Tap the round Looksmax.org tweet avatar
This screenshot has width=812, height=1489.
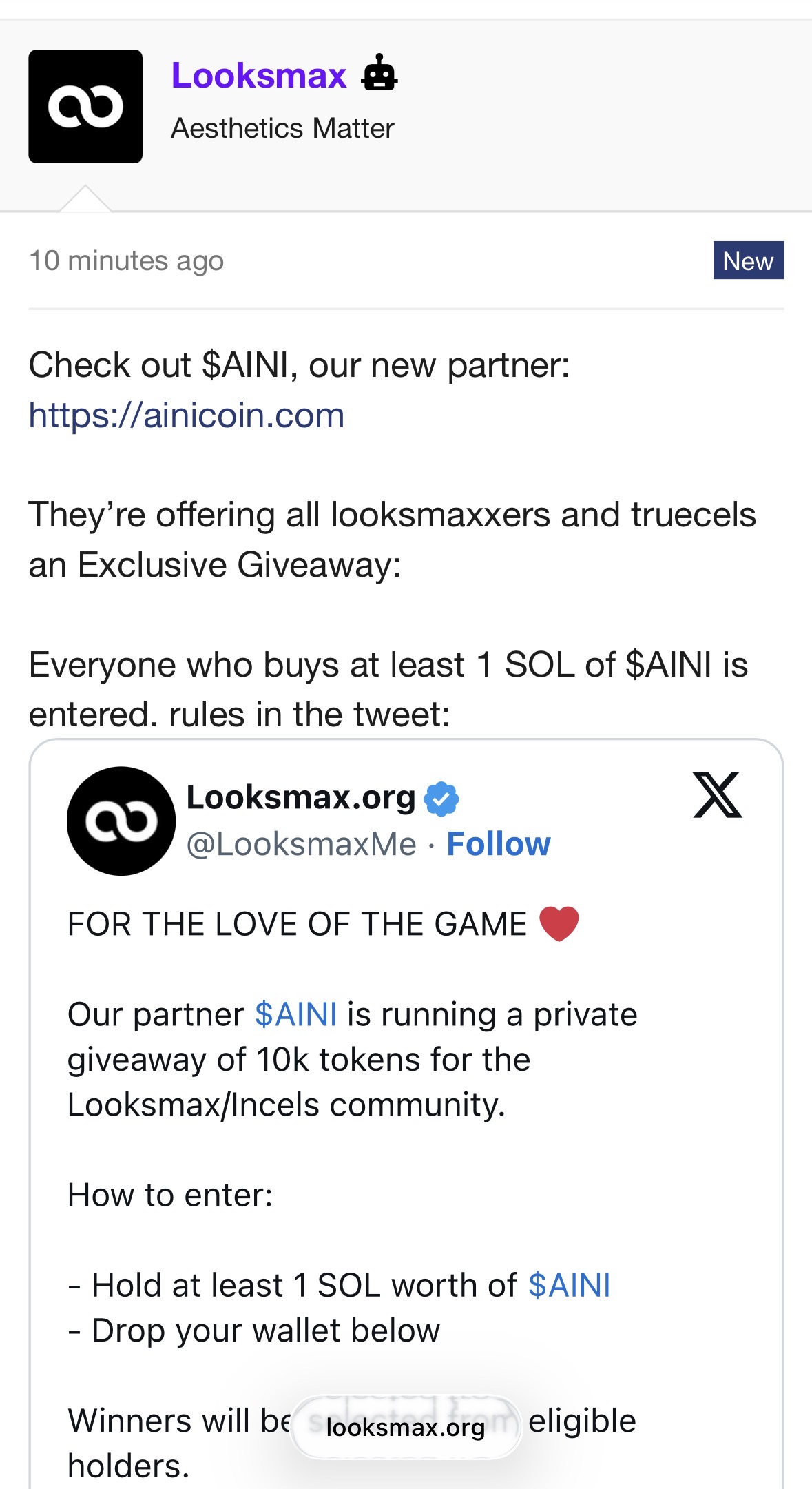(121, 821)
